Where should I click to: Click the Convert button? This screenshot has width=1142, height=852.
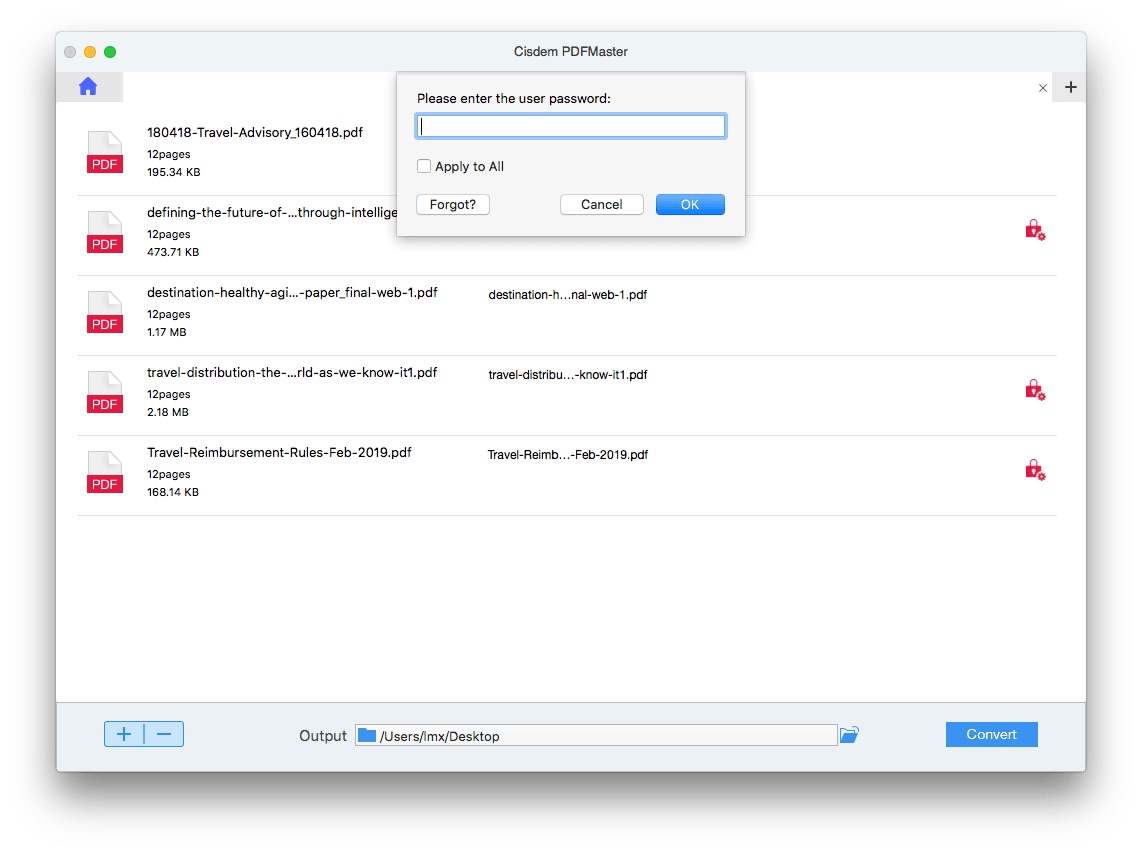[991, 735]
